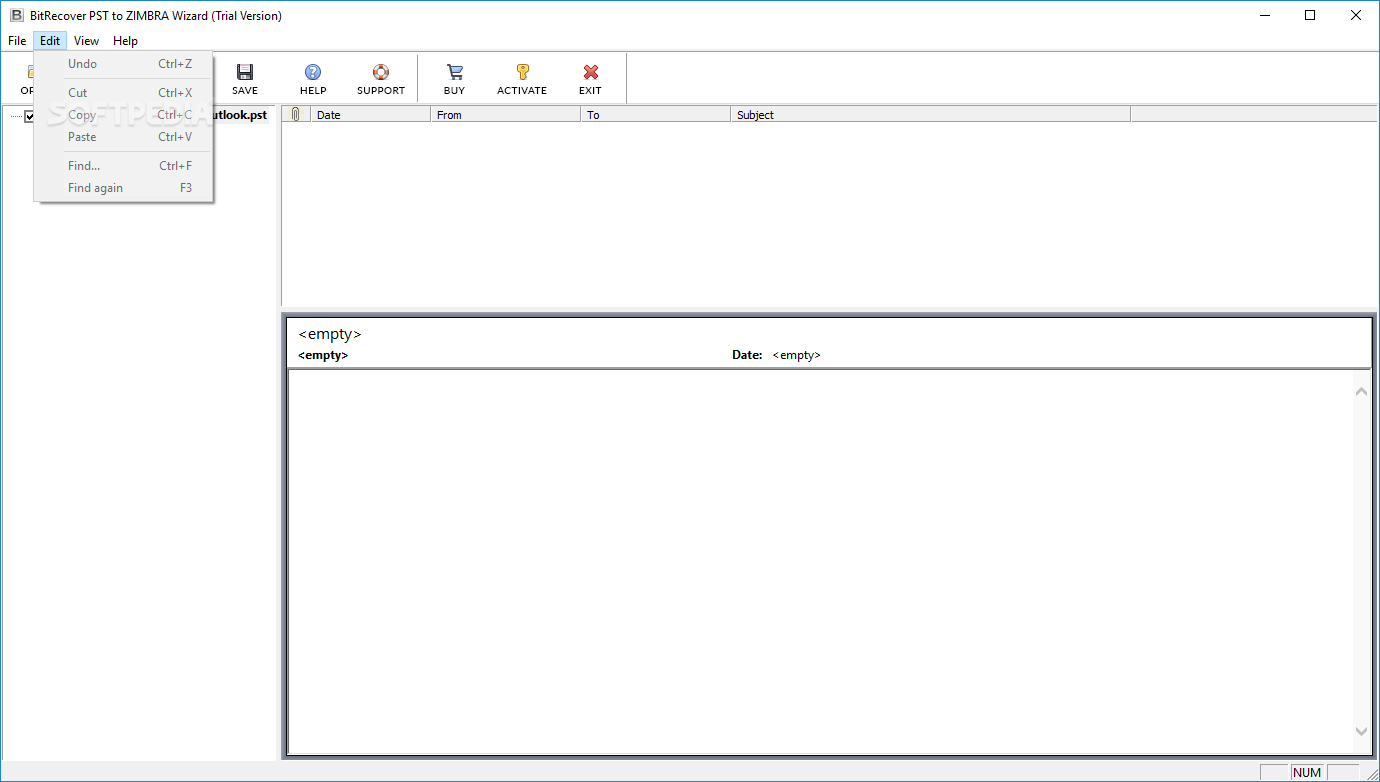Close the BitRecover window
The image size is (1380, 782).
point(1356,15)
